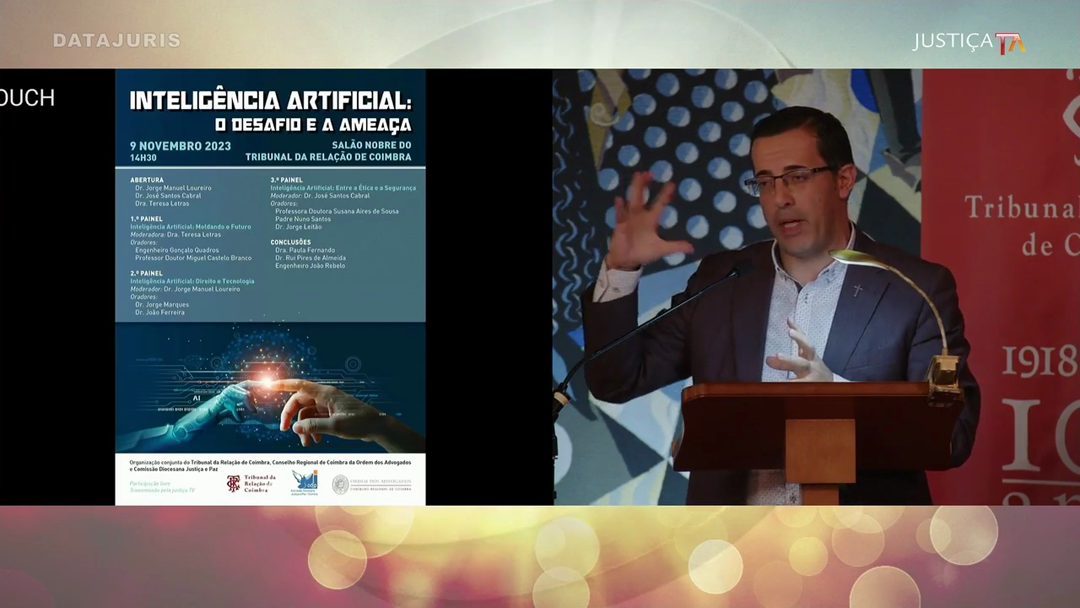This screenshot has width=1080, height=608.
Task: Click the speaker's eyeglasses
Action: [789, 181]
